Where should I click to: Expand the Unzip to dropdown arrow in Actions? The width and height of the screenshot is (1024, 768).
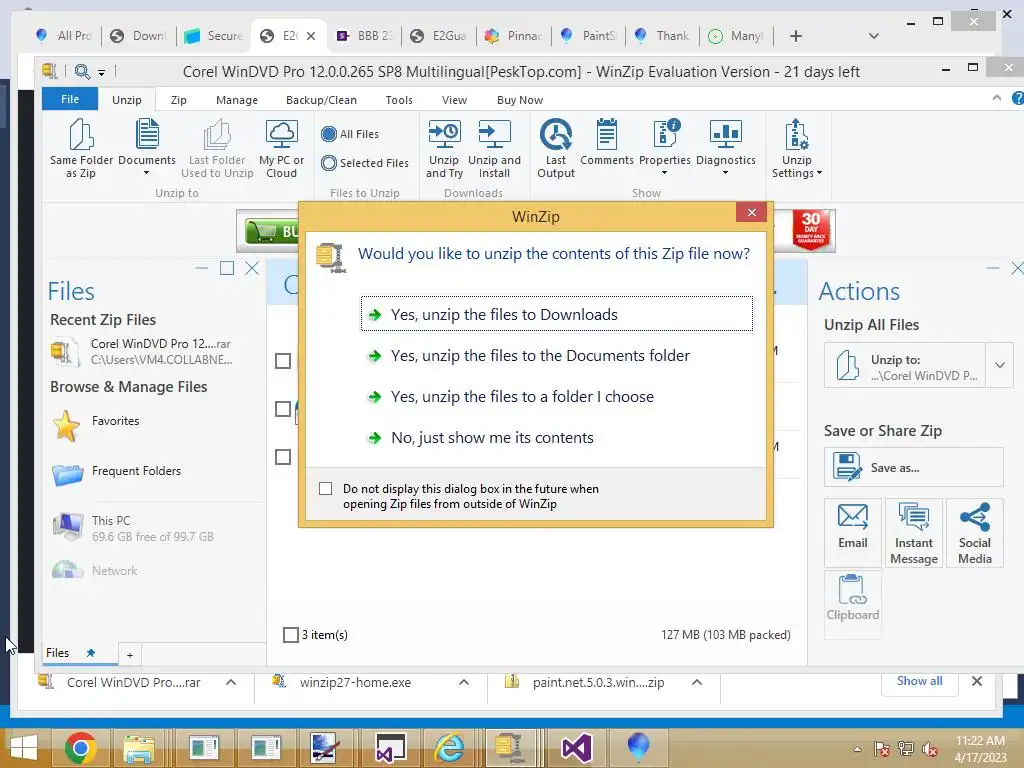click(x=1000, y=365)
